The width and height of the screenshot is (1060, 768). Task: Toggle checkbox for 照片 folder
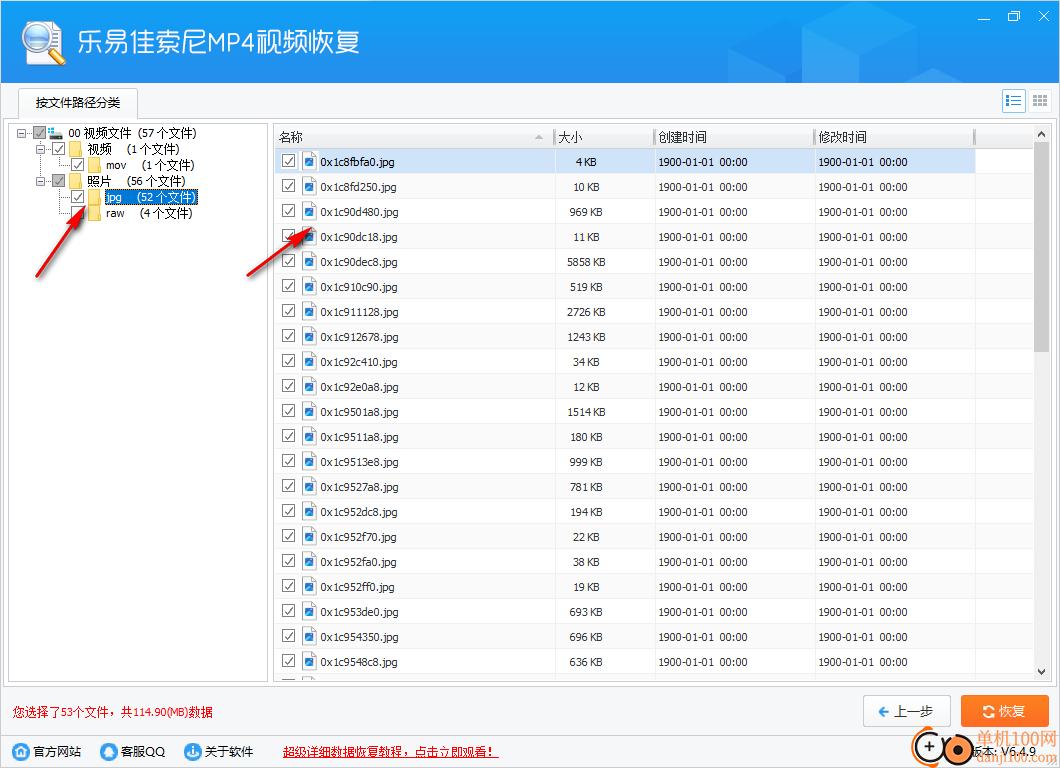tap(59, 181)
